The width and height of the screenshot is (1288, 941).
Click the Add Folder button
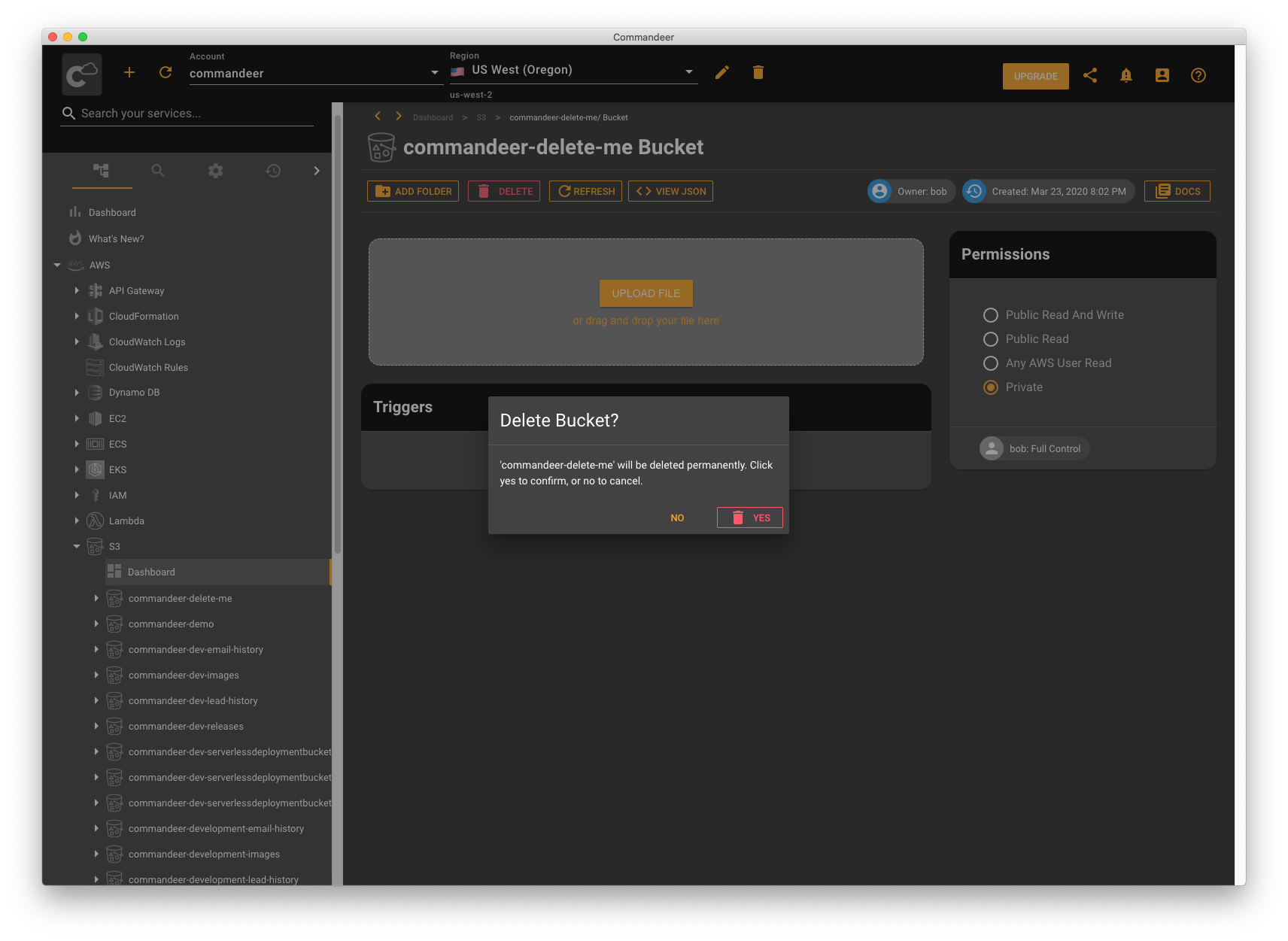pos(413,191)
